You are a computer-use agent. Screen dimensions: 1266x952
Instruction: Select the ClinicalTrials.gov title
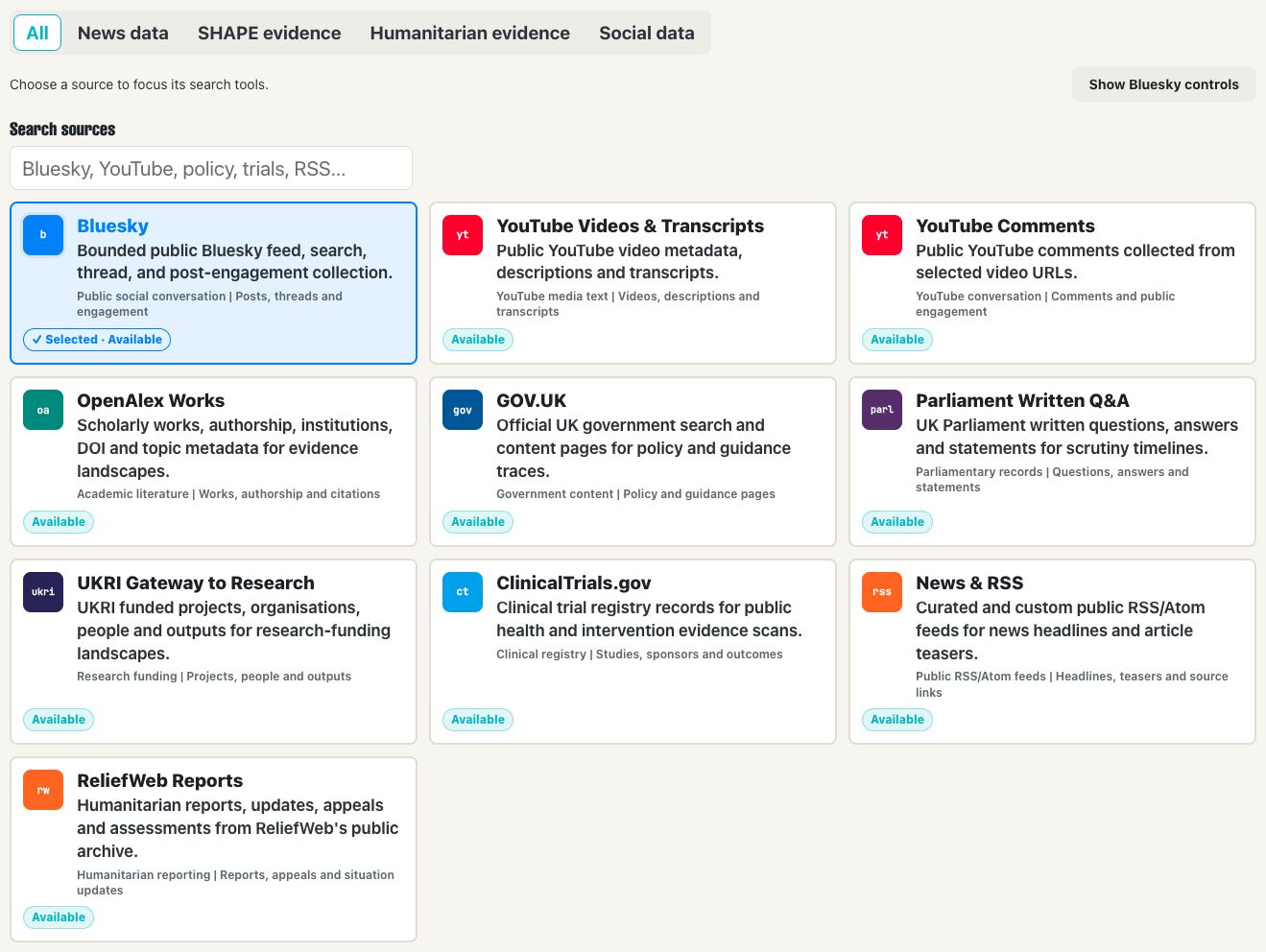(573, 583)
